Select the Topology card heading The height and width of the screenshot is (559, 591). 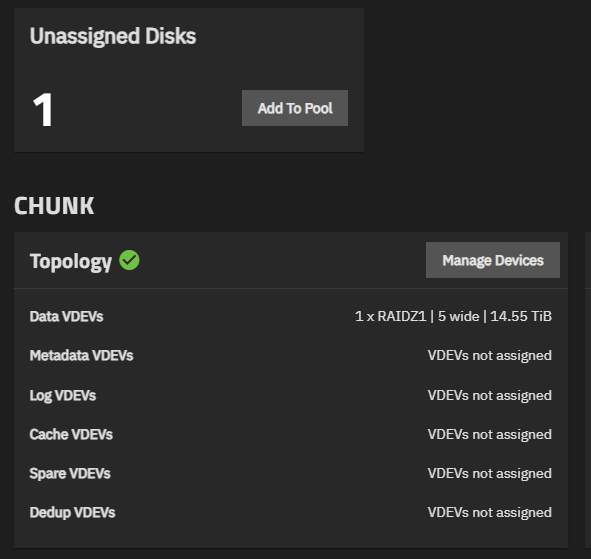click(71, 261)
